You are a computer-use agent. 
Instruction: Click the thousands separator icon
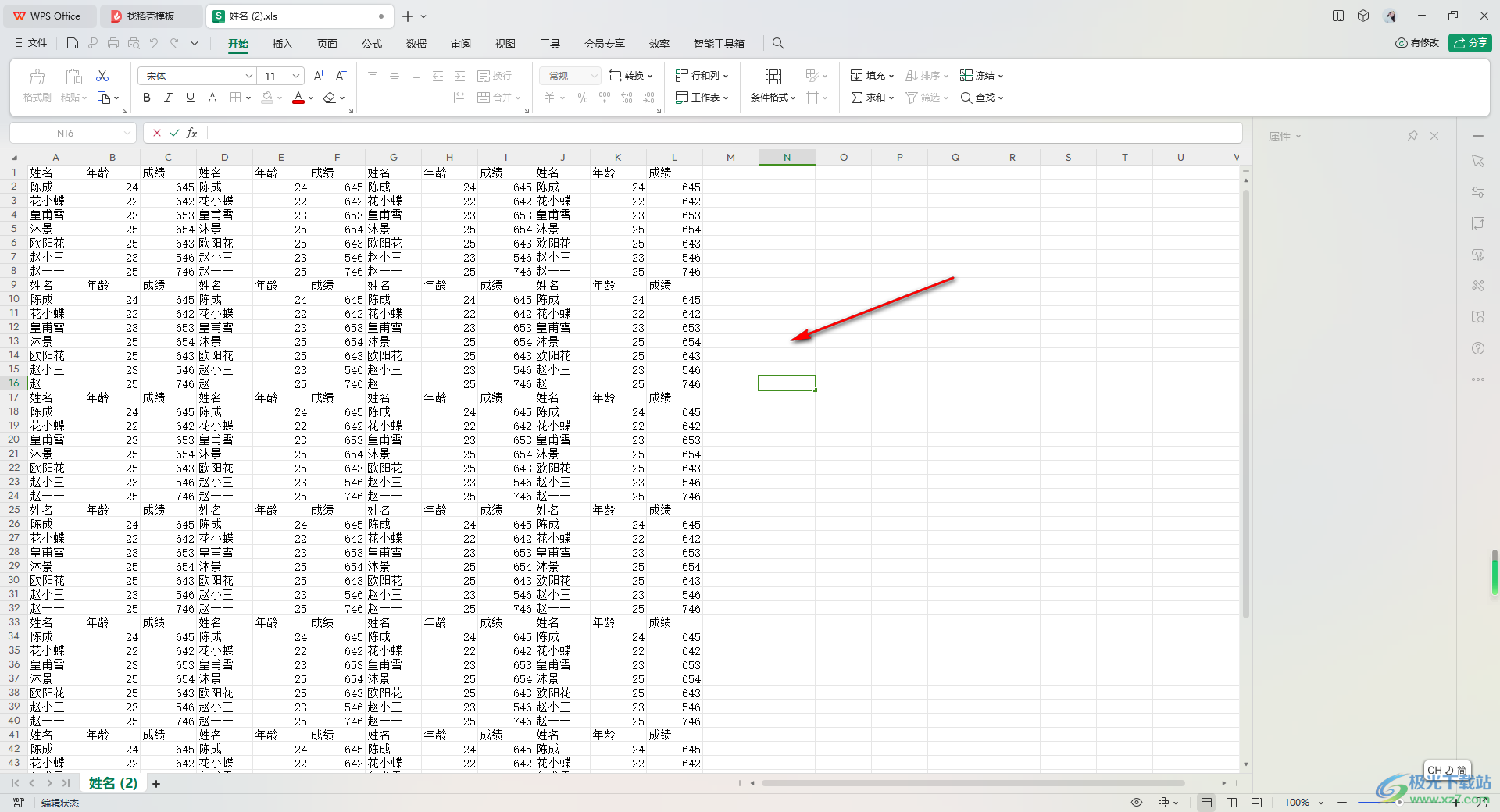pyautogui.click(x=605, y=98)
